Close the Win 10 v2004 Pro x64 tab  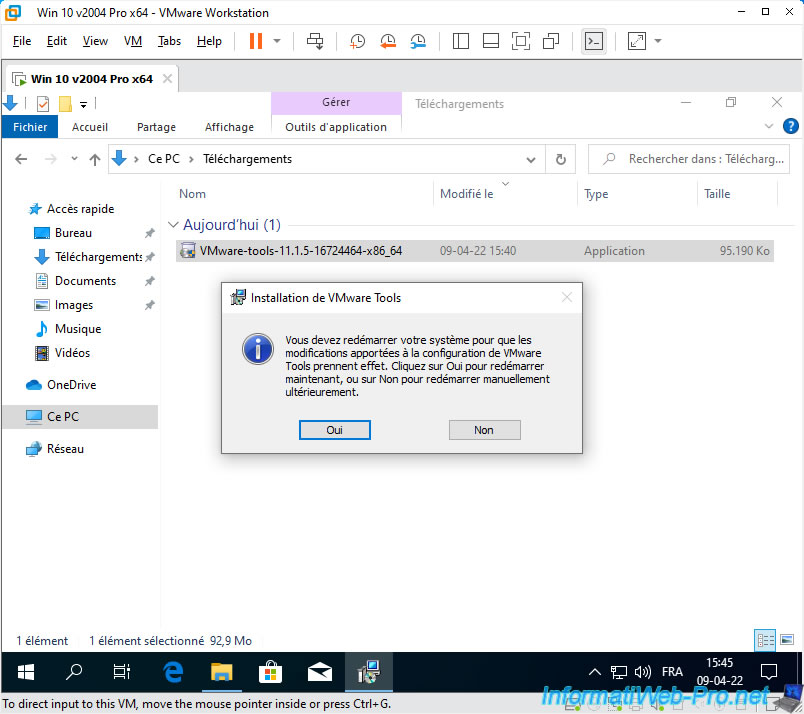[167, 78]
